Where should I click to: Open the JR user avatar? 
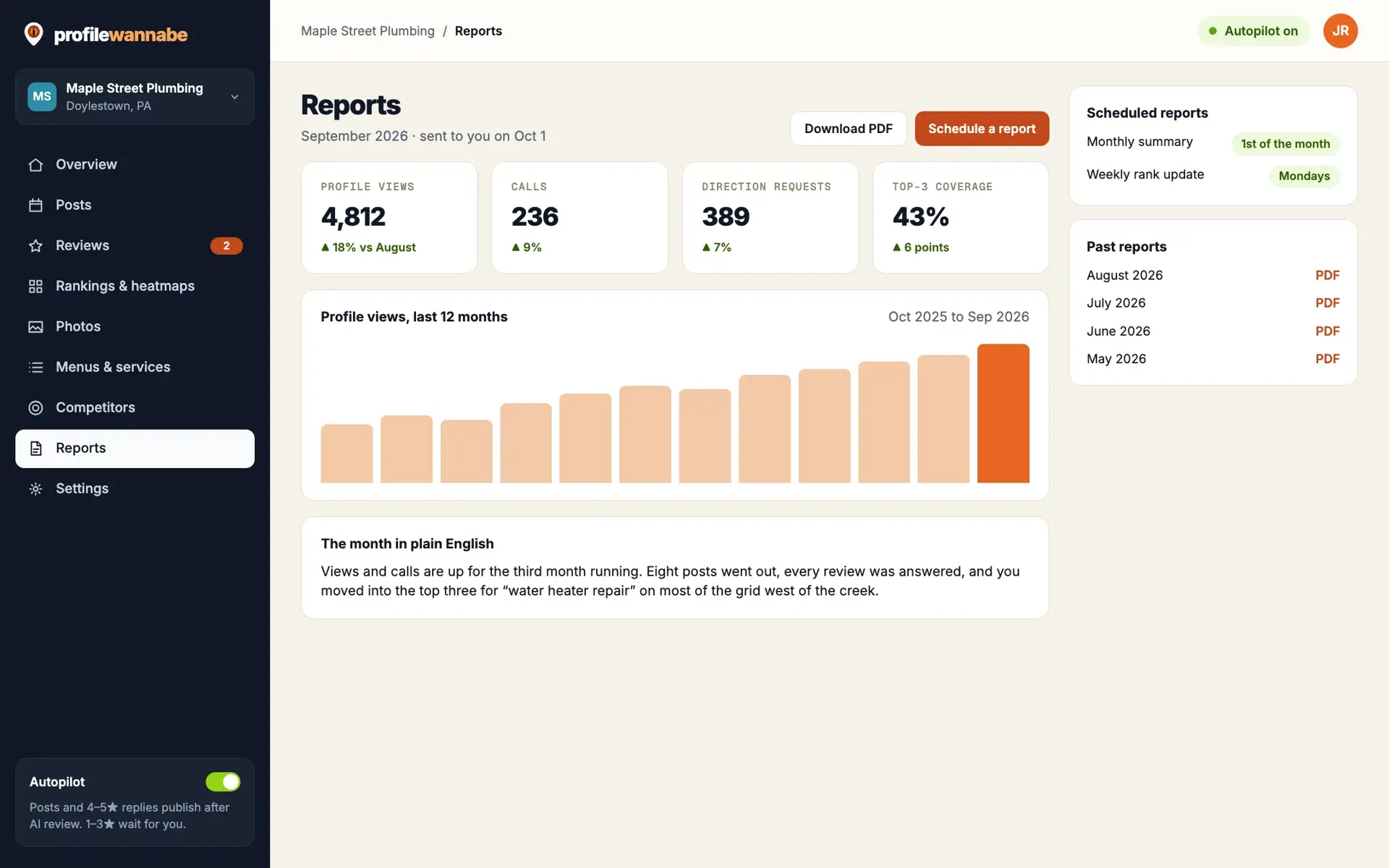(x=1340, y=31)
